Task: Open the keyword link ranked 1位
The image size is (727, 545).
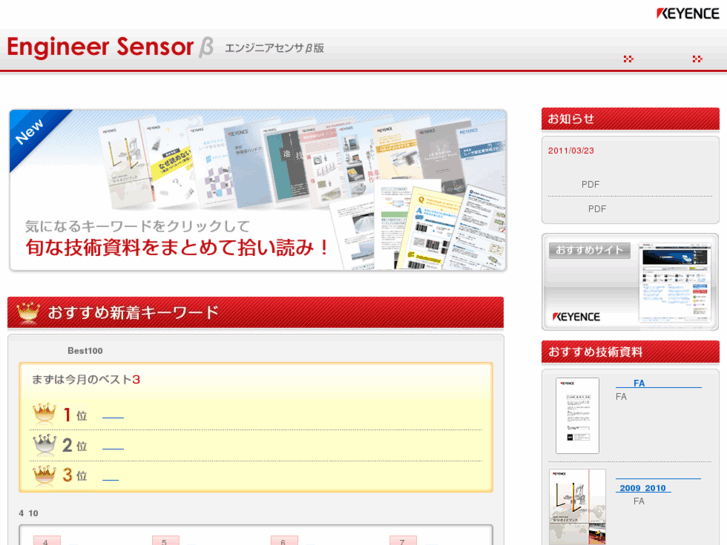Action: point(113,417)
